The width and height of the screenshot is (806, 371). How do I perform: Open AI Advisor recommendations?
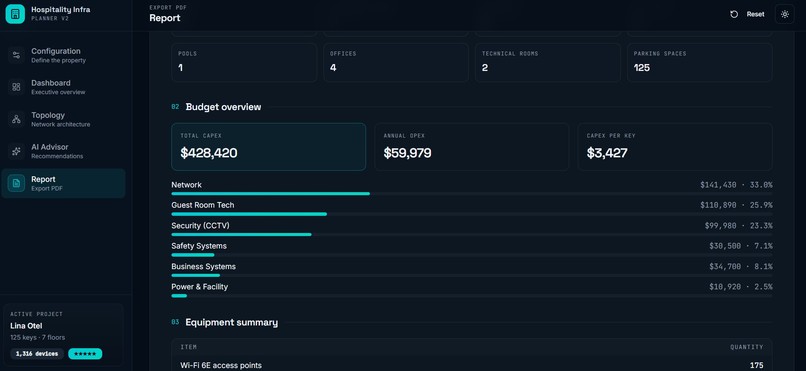(63, 151)
